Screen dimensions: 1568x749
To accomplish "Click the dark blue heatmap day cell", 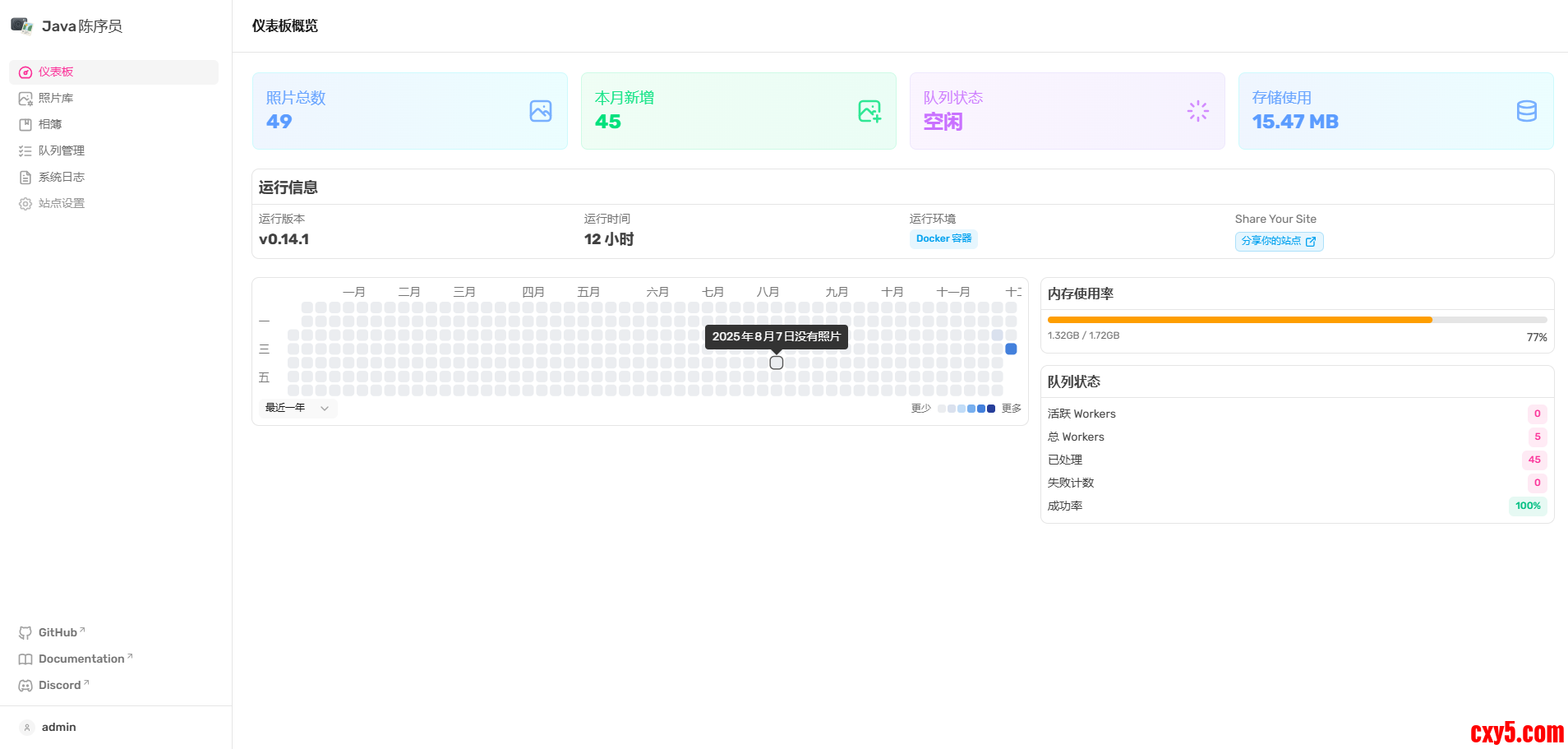I will 1011,349.
